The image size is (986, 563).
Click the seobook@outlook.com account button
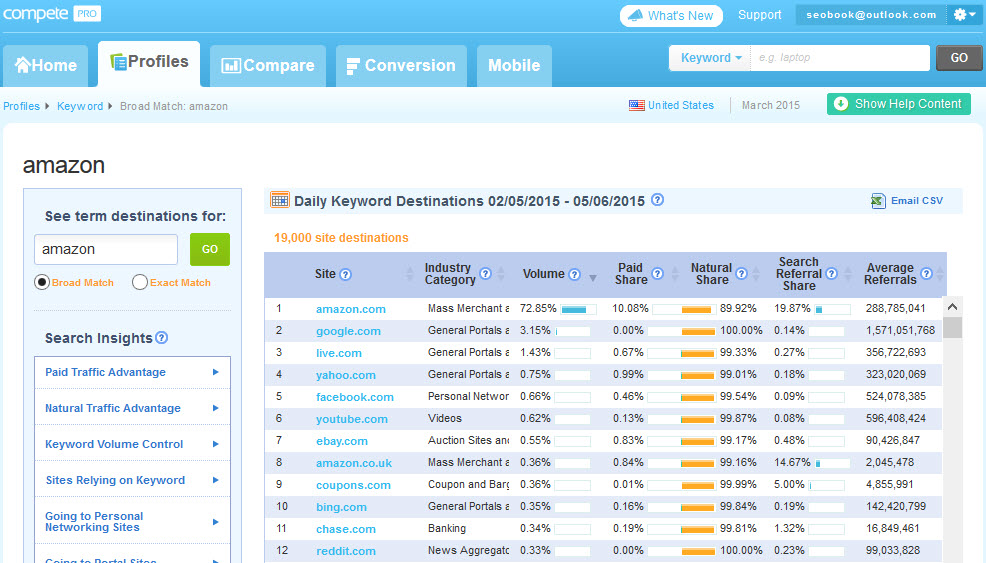(x=871, y=14)
